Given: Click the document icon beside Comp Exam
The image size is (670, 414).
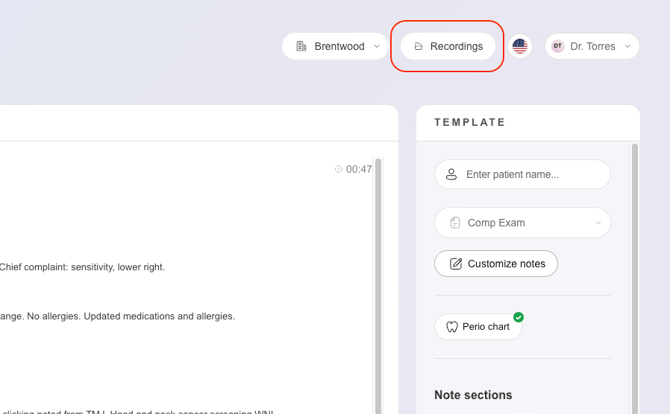Looking at the screenshot, I should [455, 223].
